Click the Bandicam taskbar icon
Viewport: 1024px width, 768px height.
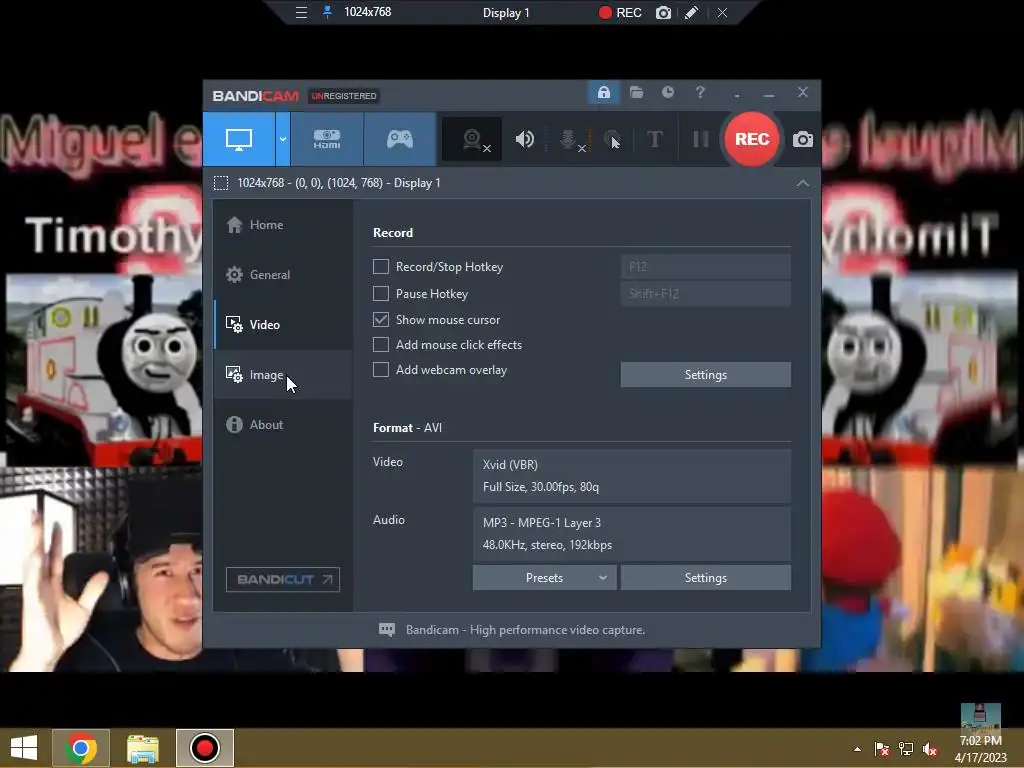[x=204, y=748]
